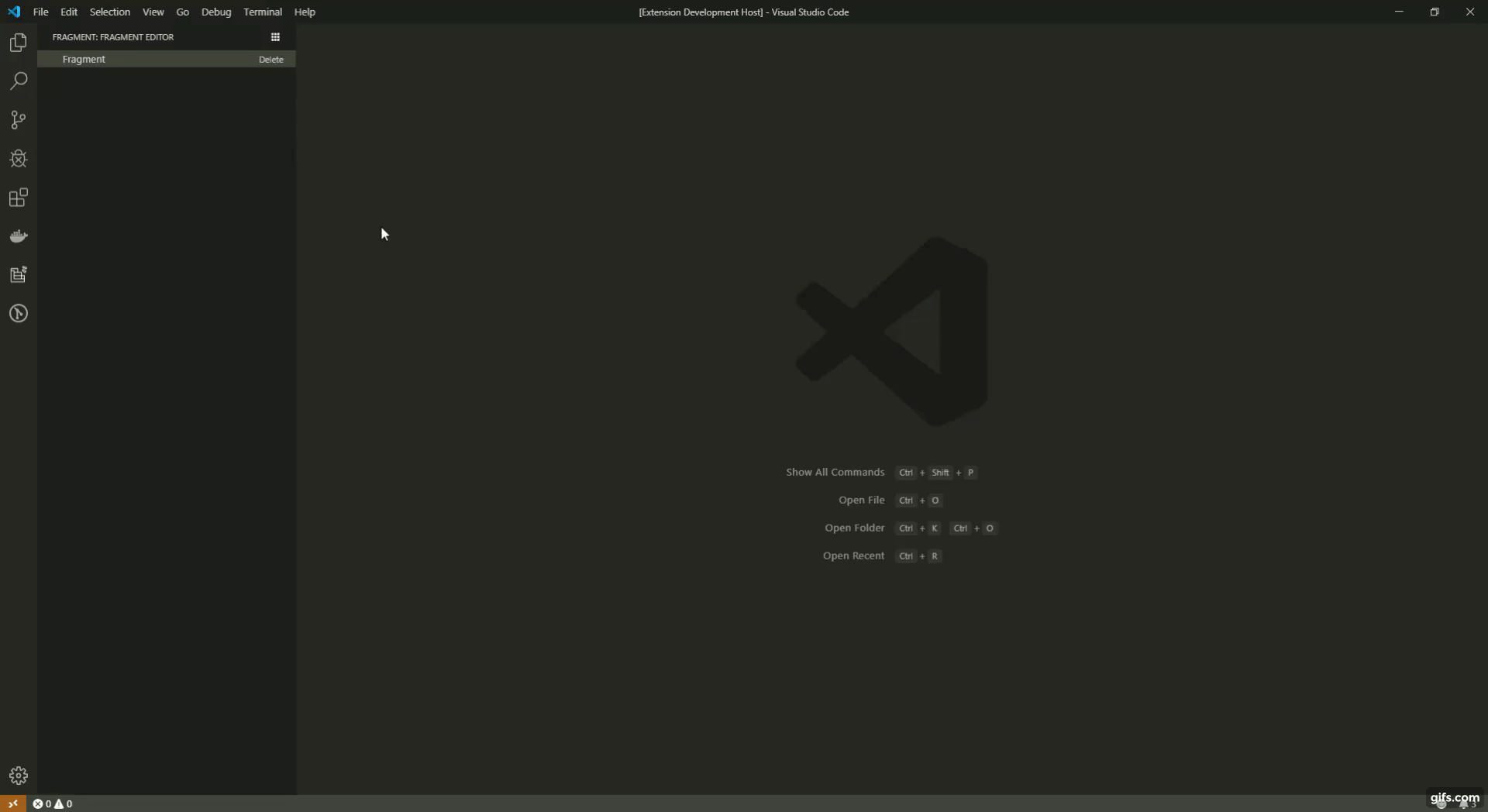Open problems via errors and warnings count
This screenshot has width=1488, height=812.
click(53, 803)
